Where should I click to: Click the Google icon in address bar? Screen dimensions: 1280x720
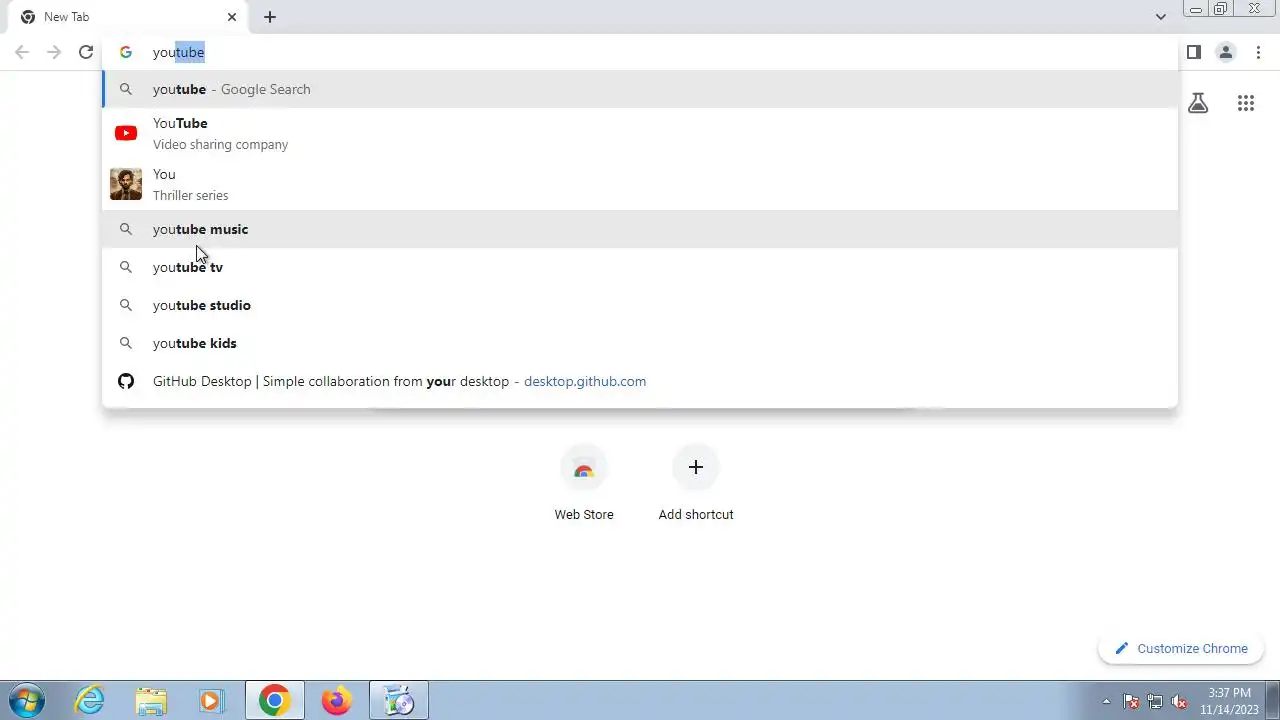pyautogui.click(x=126, y=52)
